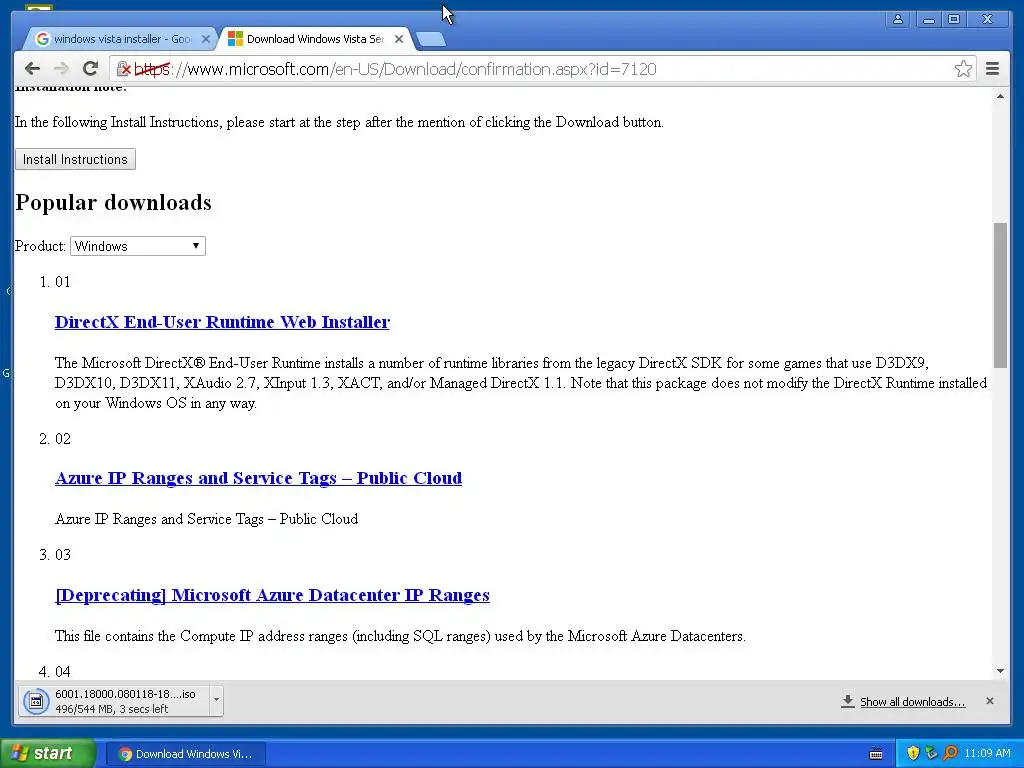Switch to the windows vista installer Google tab
Screen dimensions: 1024x768
[x=118, y=39]
